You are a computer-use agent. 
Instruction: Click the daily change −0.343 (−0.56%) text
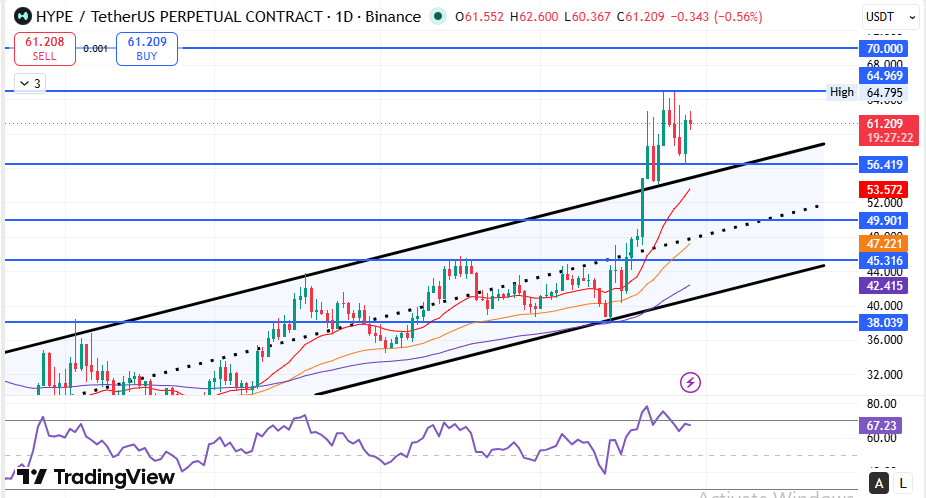716,17
